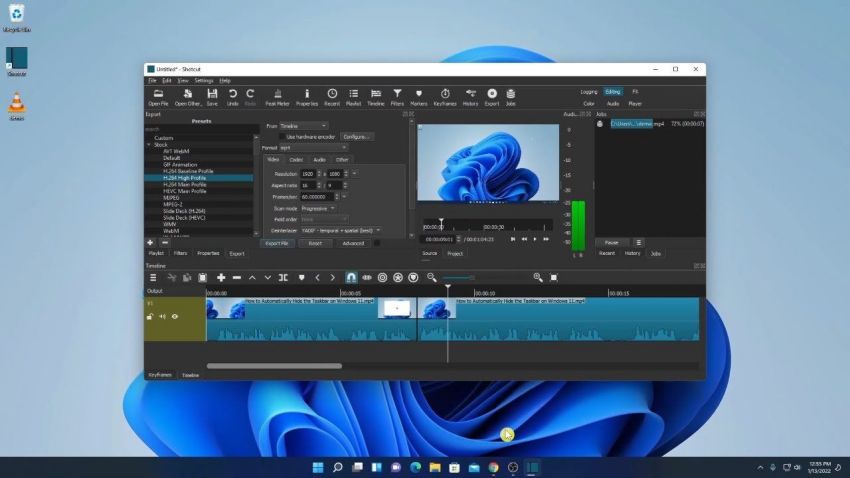Show the Peak Meter panel
Screen dimensions: 850x478
tap(278, 97)
